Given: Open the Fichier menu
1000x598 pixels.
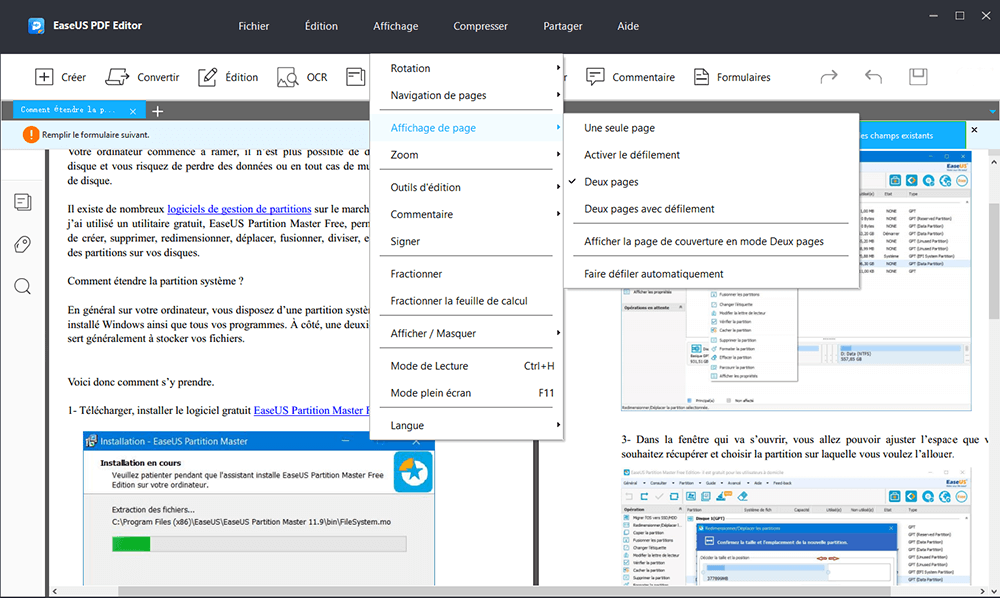Looking at the screenshot, I should coord(254,26).
